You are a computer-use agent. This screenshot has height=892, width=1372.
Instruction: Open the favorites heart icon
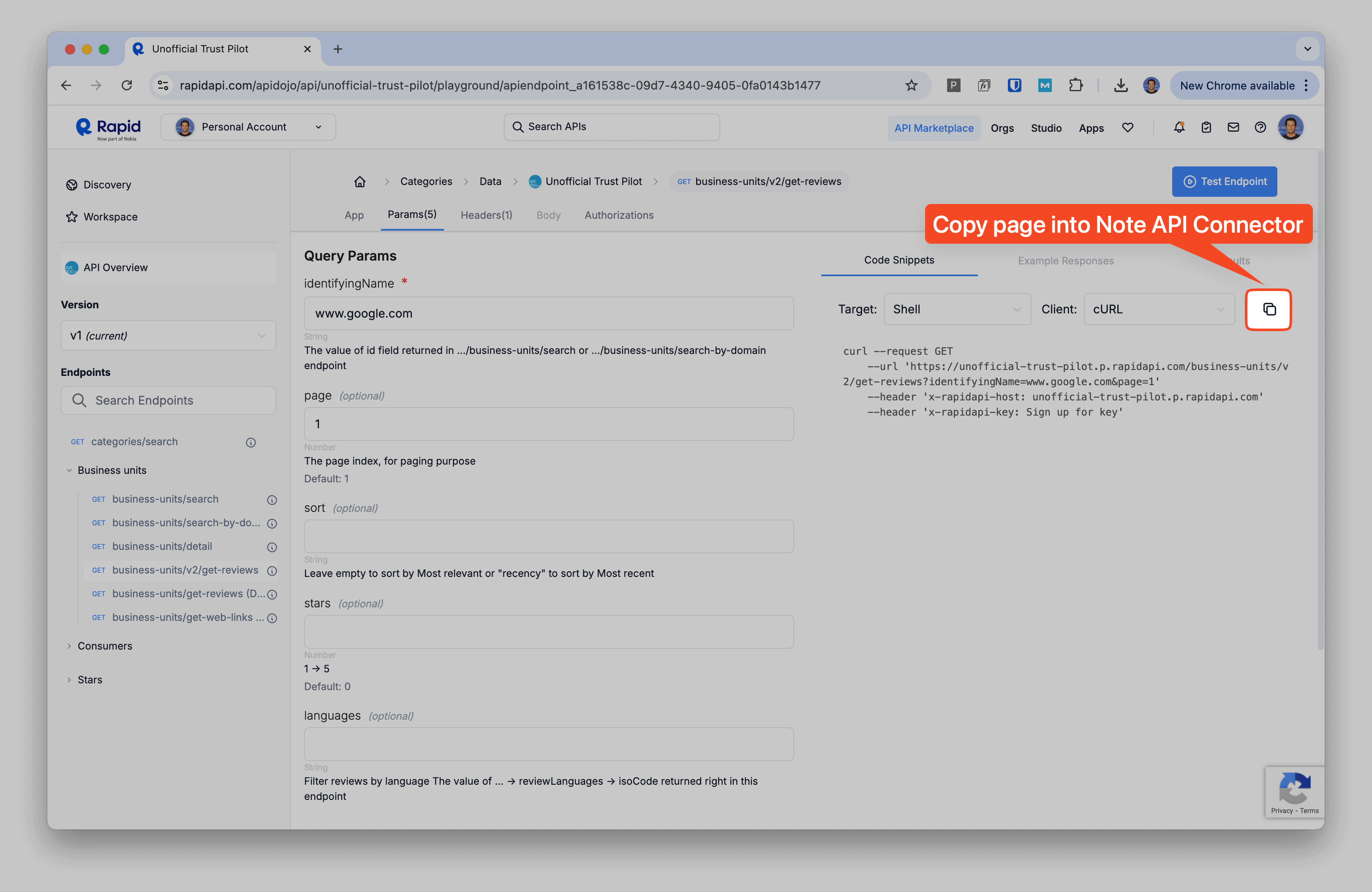(x=1127, y=128)
